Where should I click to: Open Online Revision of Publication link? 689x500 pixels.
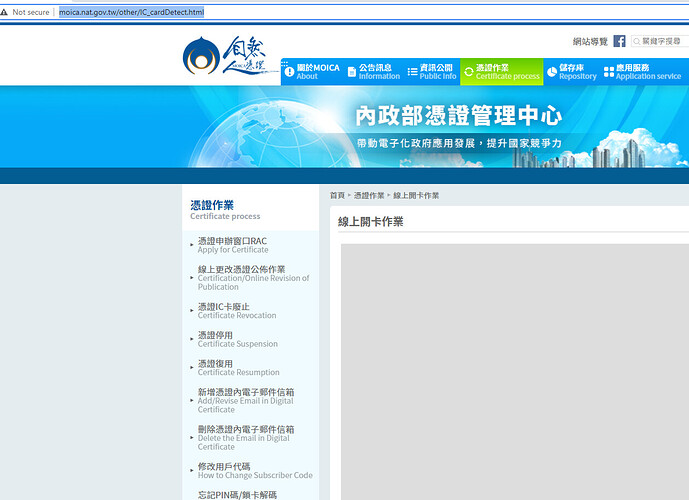tap(254, 278)
